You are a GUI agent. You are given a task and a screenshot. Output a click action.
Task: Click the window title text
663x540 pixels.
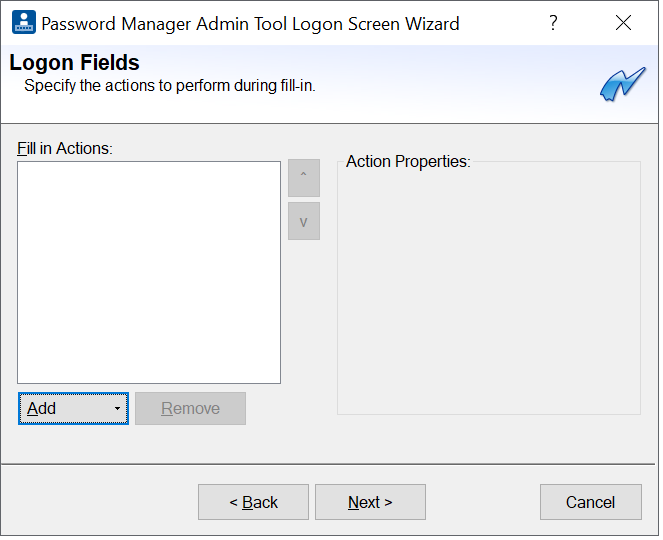point(250,23)
